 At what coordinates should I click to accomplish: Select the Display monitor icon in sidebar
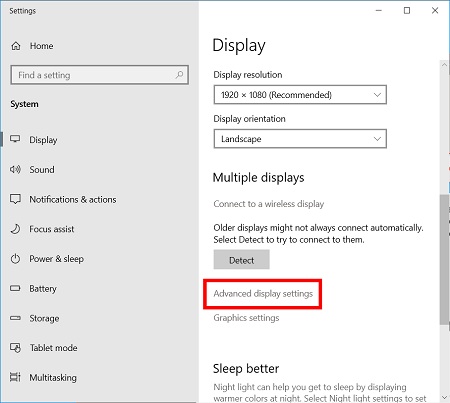(x=15, y=139)
